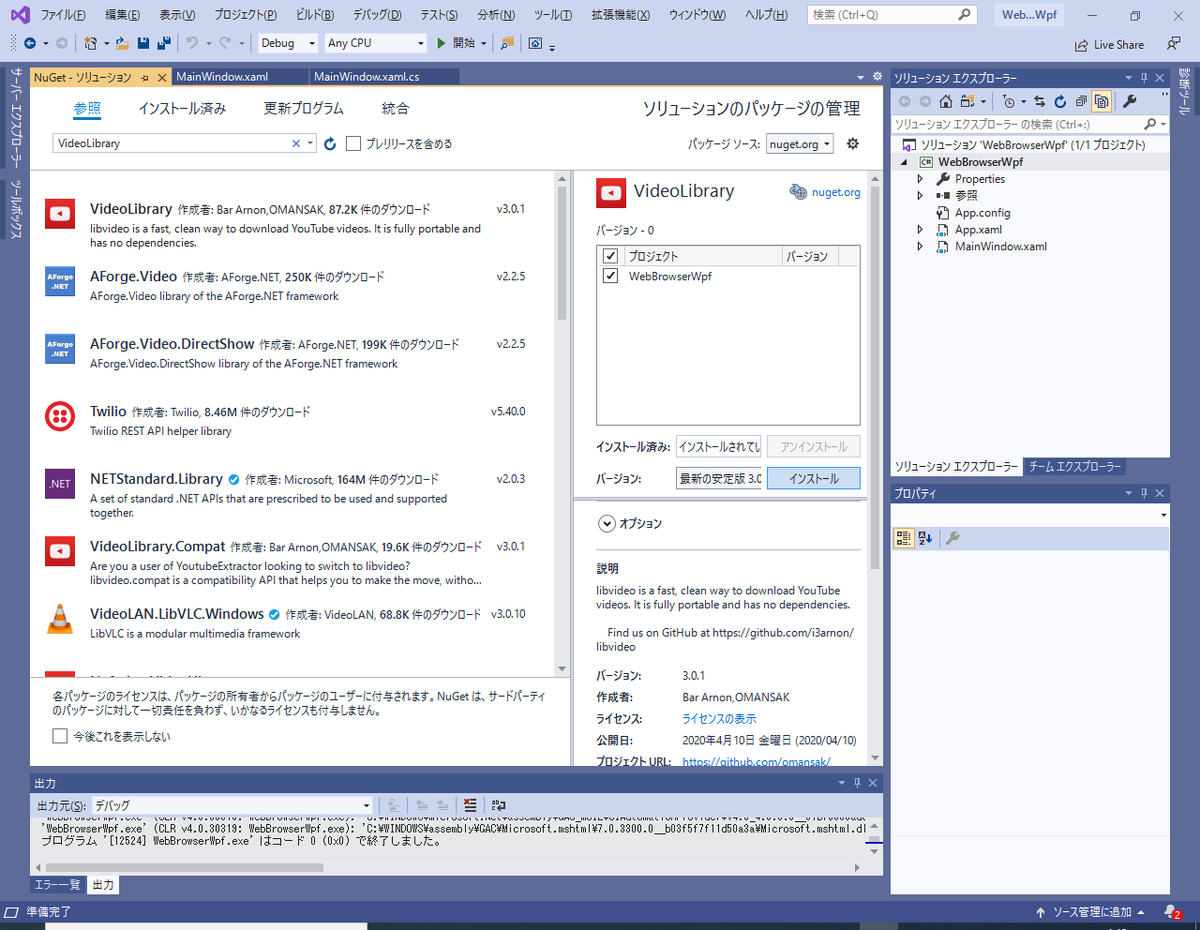Screen dimensions: 1200x930
Task: Click Refresh icon in Solution Explorer
Action: pyautogui.click(x=1060, y=101)
